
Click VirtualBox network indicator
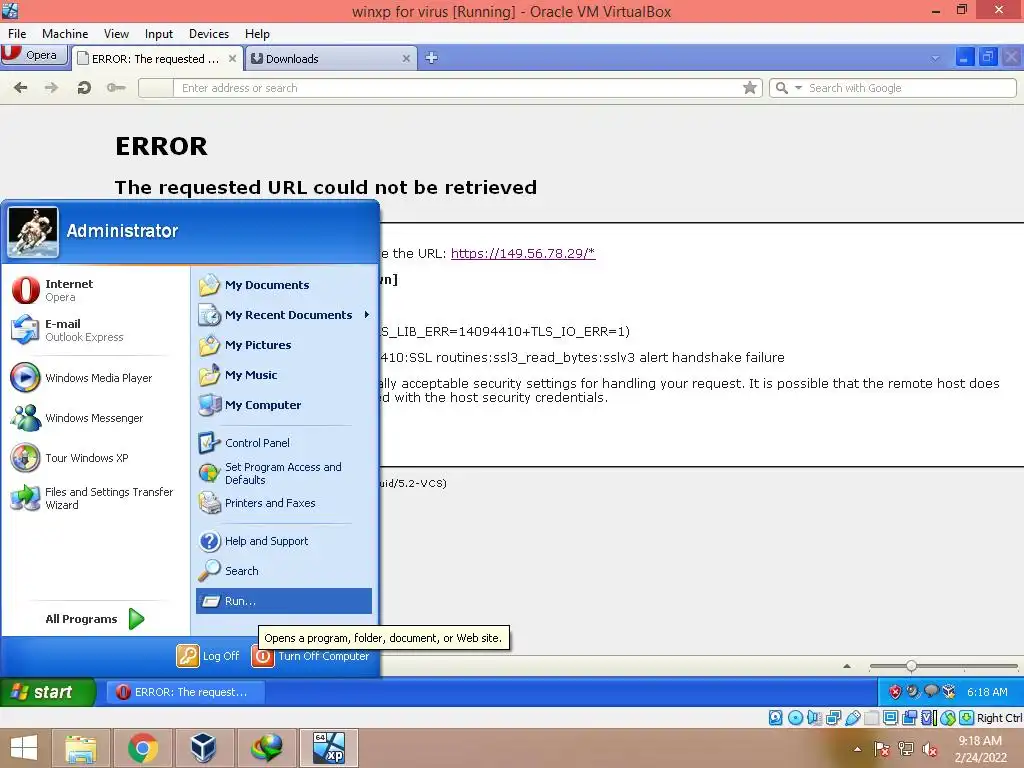pos(833,718)
